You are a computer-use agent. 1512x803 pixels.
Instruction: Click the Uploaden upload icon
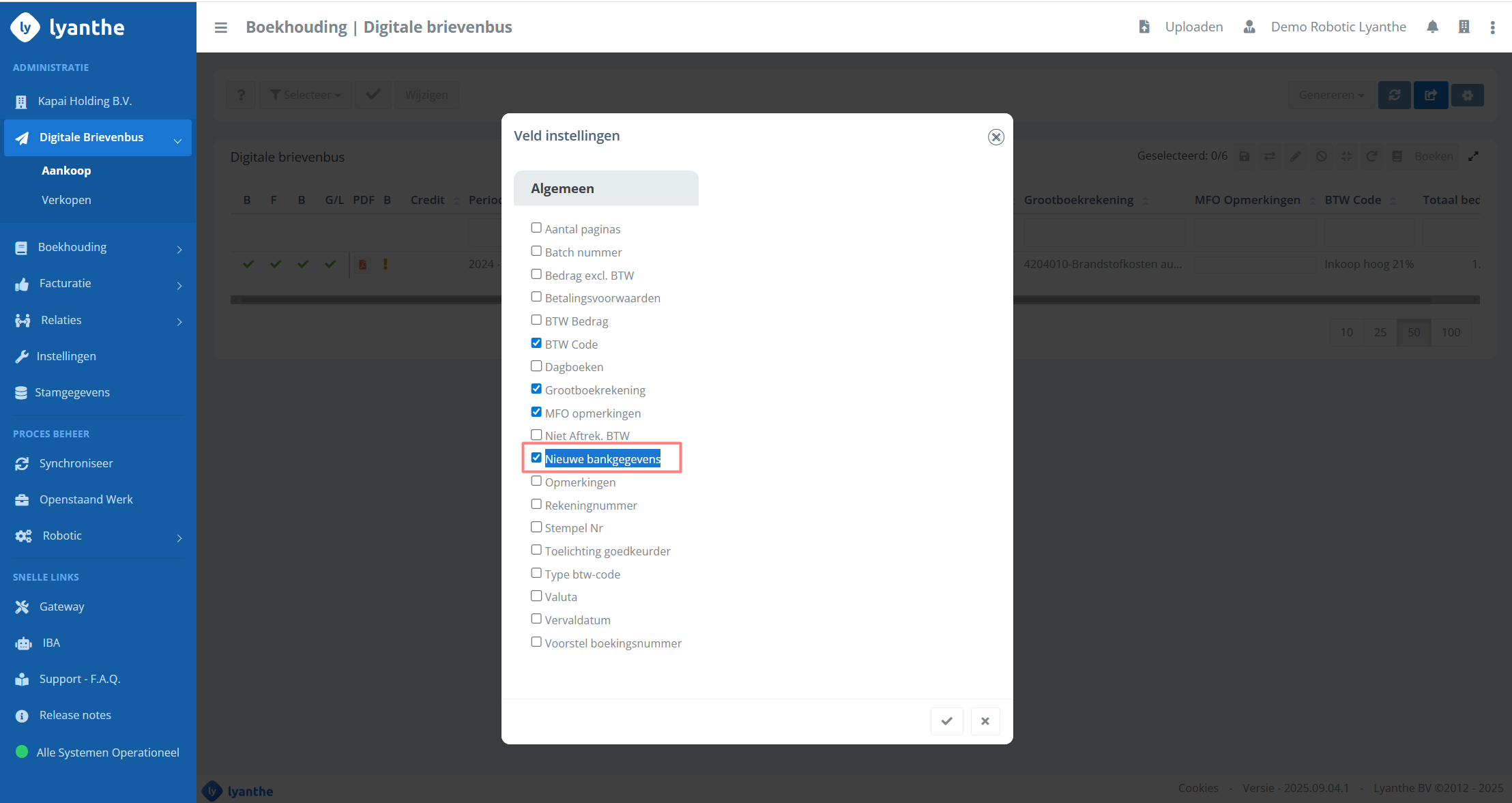point(1144,27)
